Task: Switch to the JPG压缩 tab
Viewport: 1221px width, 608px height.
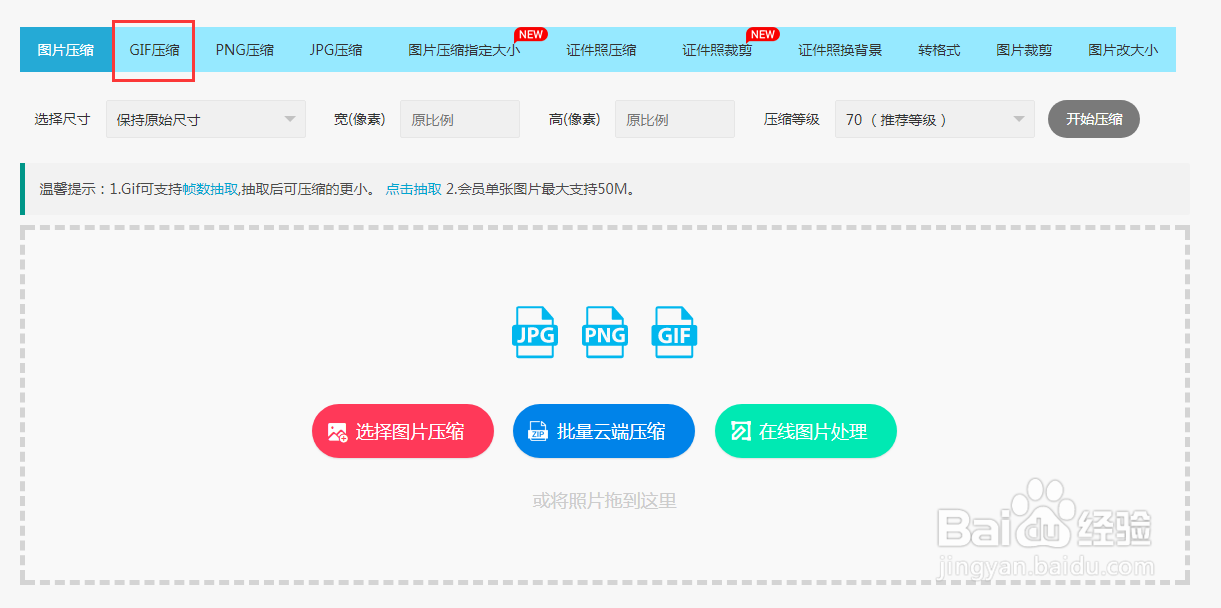Action: tap(337, 49)
